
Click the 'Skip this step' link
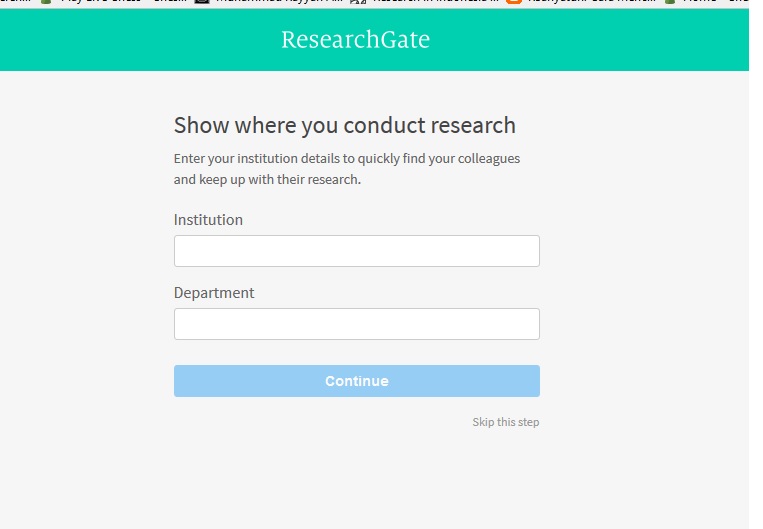point(505,422)
